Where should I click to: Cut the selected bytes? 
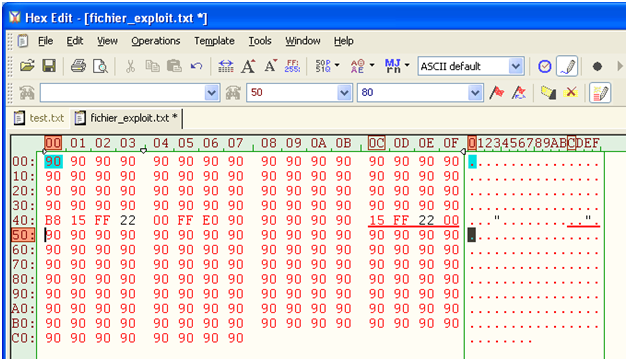point(130,66)
